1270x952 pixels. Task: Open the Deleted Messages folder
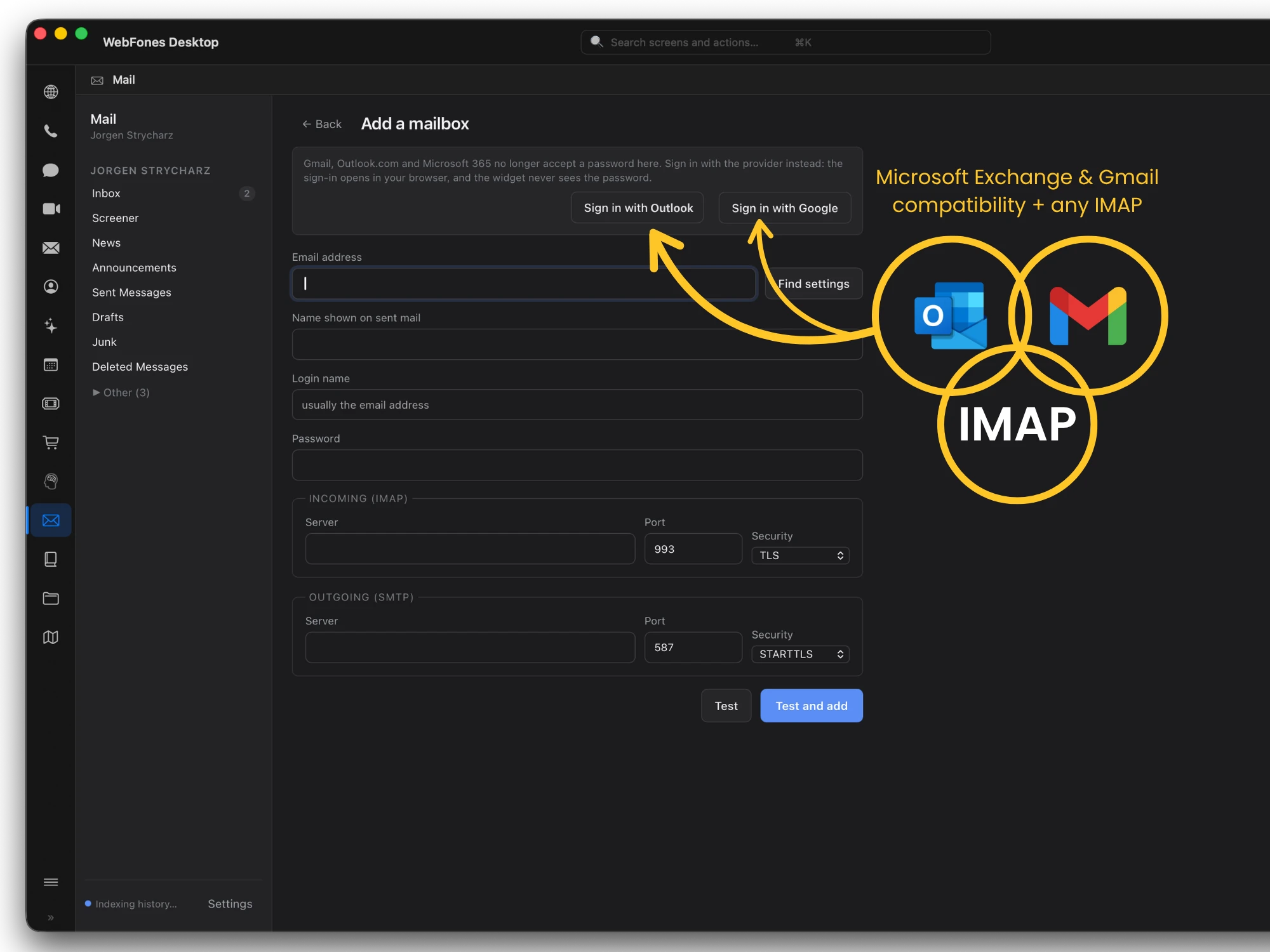click(x=173, y=366)
